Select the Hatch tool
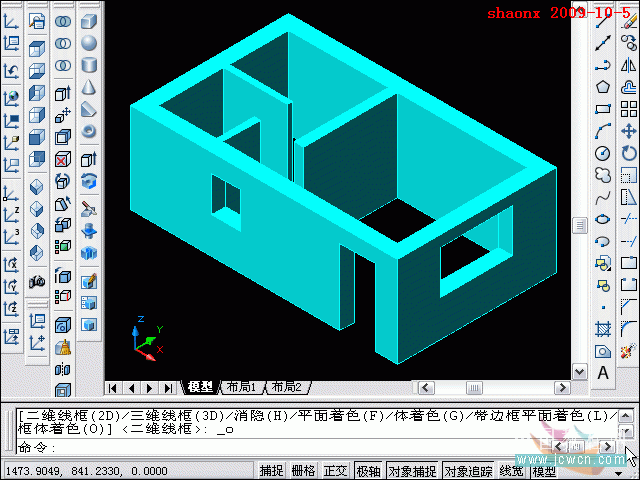This screenshot has width=640, height=480. pyautogui.click(x=603, y=329)
